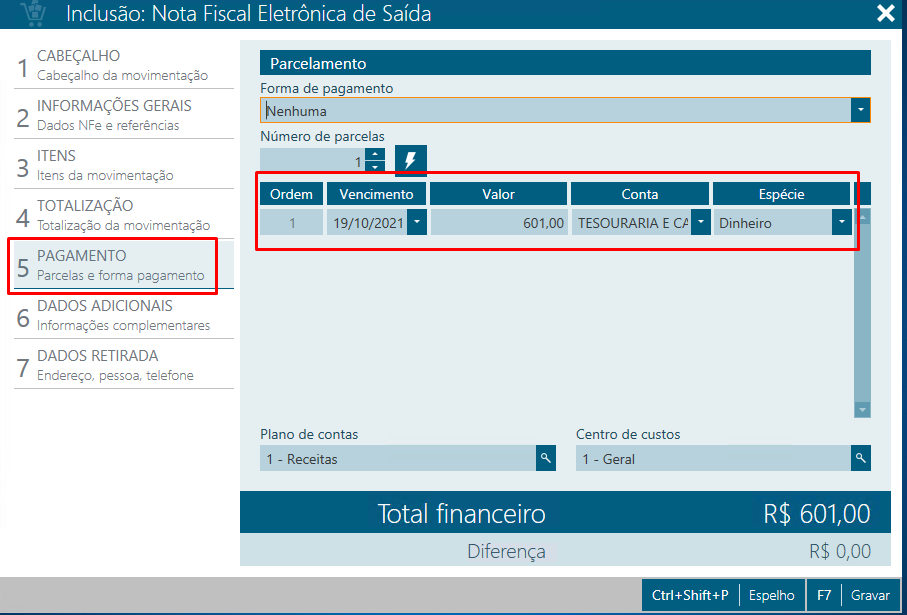Viewport: 907px width, 615px height.
Task: Go to step 1 Cabeçalho
Action: (124, 65)
